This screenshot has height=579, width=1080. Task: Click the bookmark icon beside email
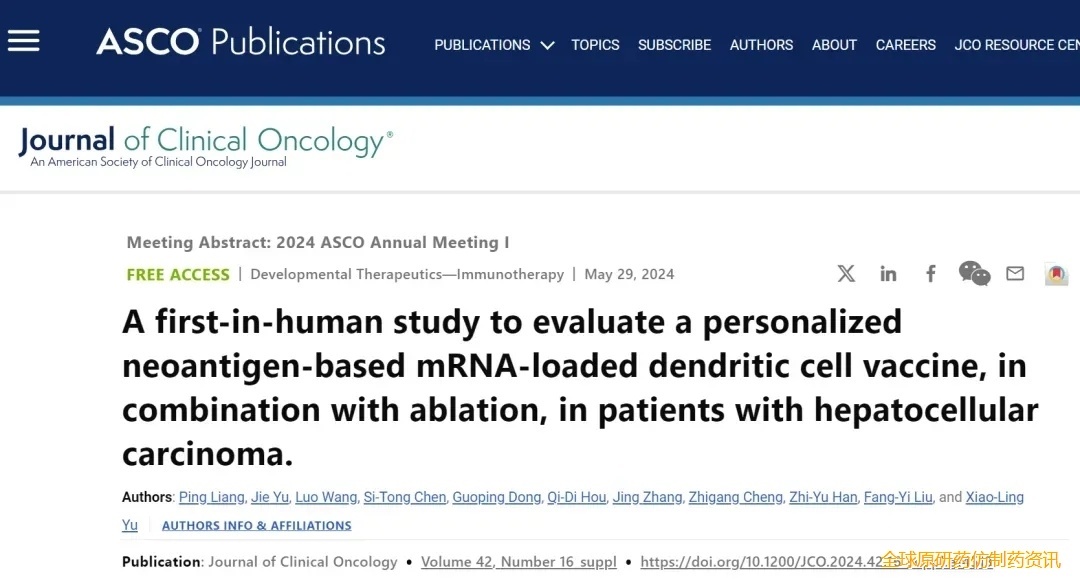(1056, 274)
